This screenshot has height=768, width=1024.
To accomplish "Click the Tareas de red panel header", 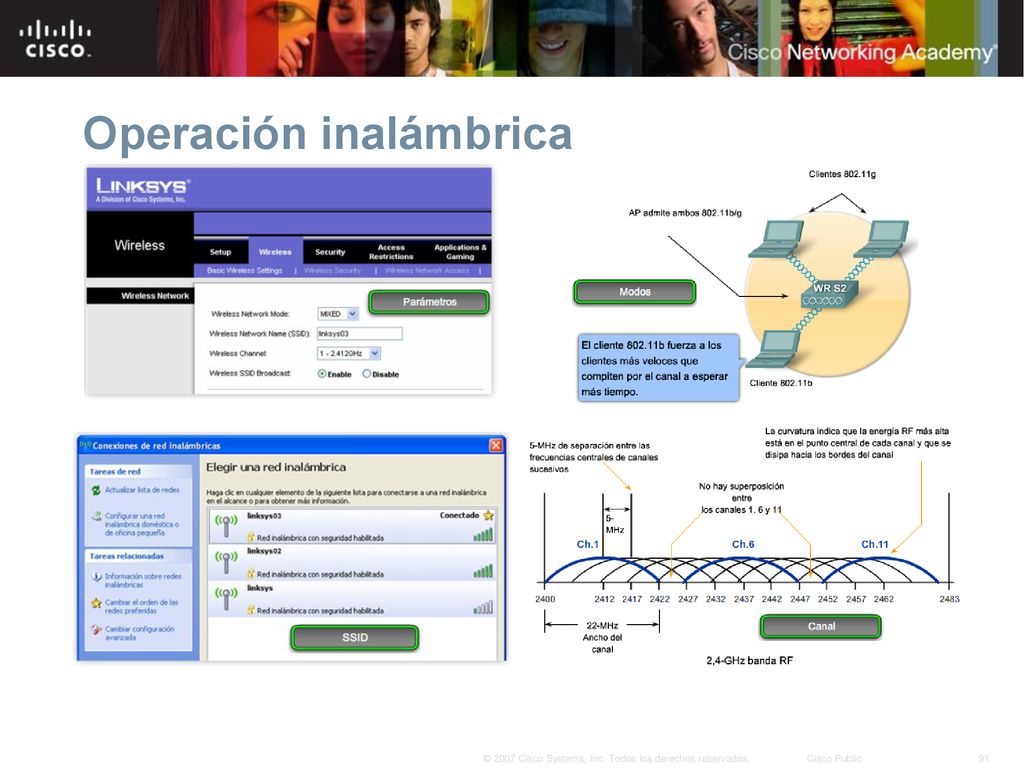I will pyautogui.click(x=138, y=472).
